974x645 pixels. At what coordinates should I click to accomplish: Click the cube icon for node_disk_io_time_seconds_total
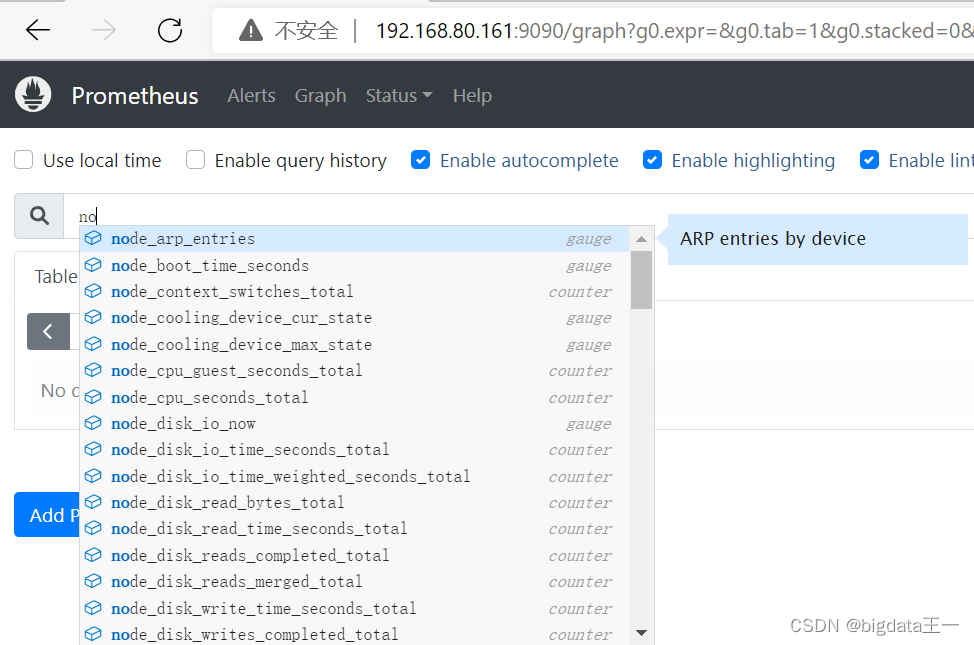pyautogui.click(x=93, y=449)
